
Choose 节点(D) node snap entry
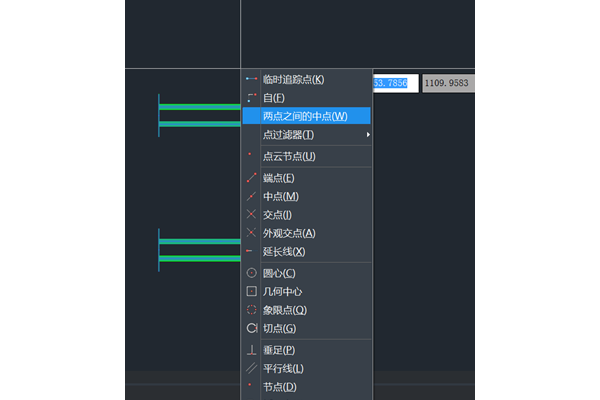[x=279, y=387]
